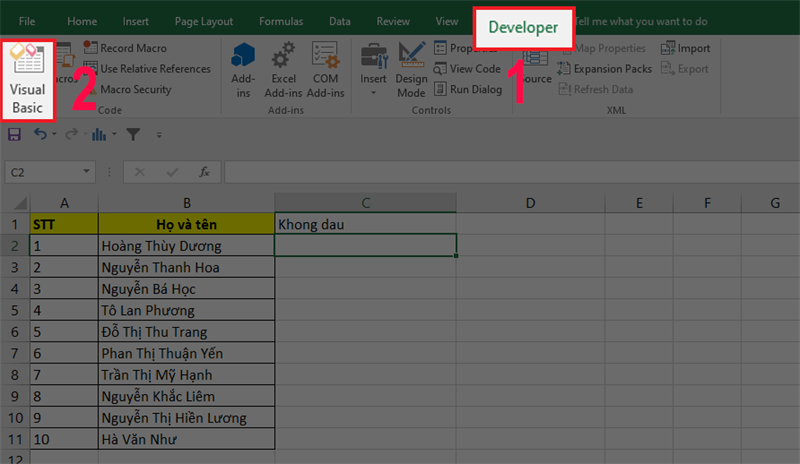
Task: Toggle Design Mode
Action: pyautogui.click(x=411, y=70)
